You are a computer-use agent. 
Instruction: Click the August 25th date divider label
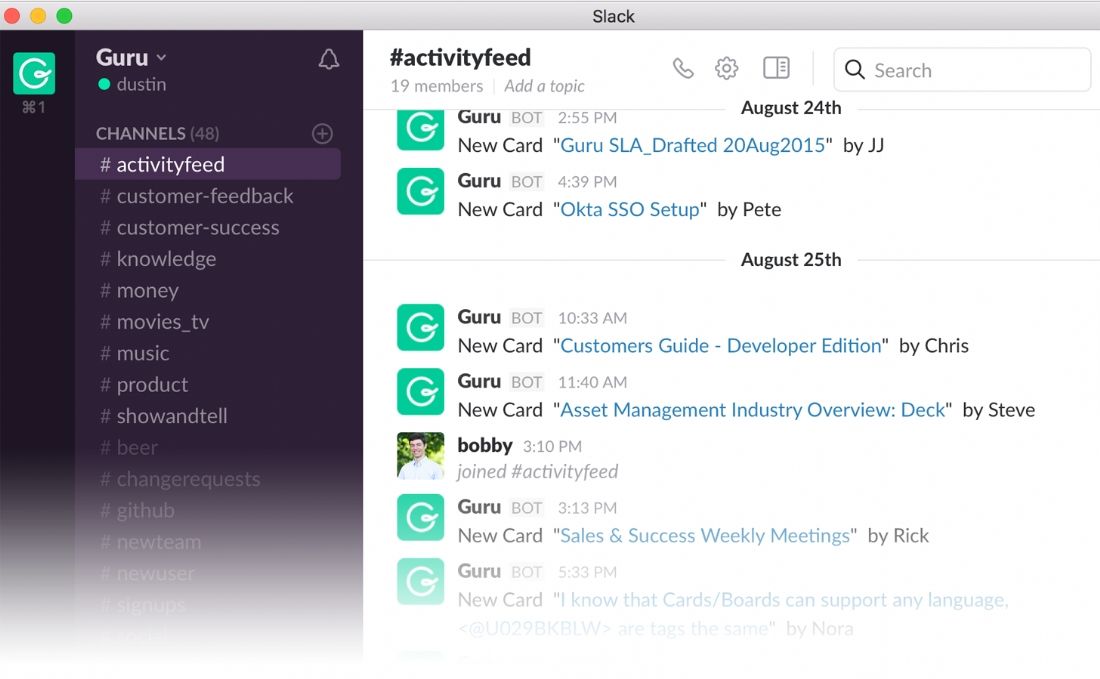click(x=791, y=260)
